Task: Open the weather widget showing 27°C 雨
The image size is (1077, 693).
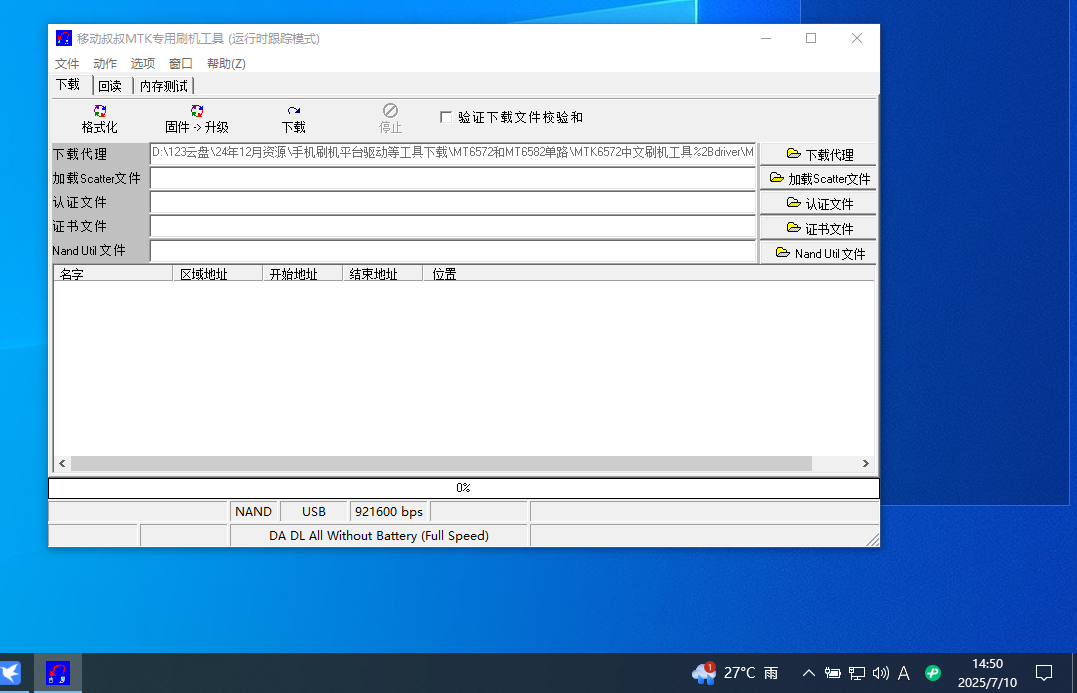Action: (x=735, y=673)
